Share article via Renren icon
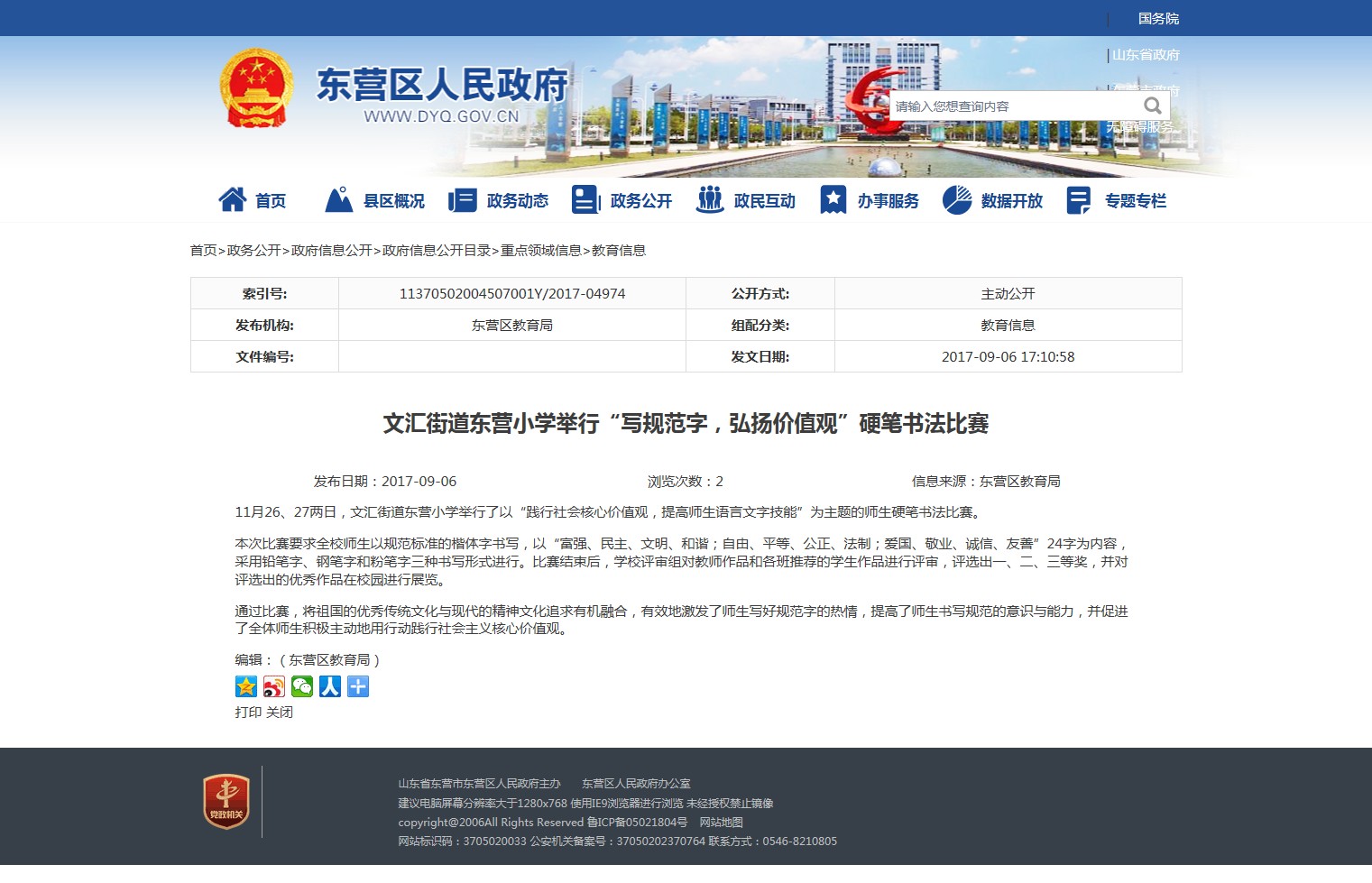The width and height of the screenshot is (1372, 883). (330, 686)
